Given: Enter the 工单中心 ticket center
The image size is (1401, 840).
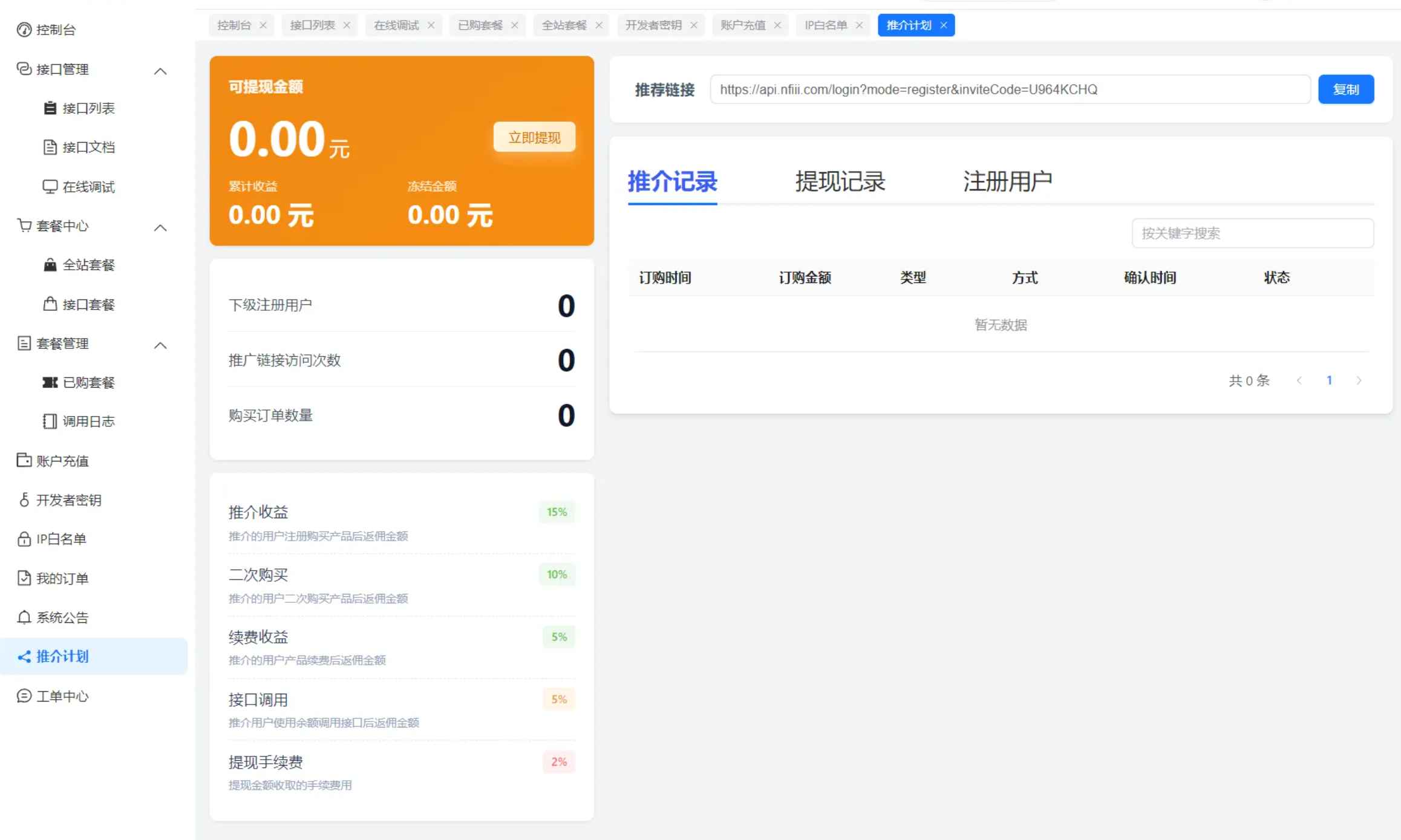Looking at the screenshot, I should coord(61,695).
